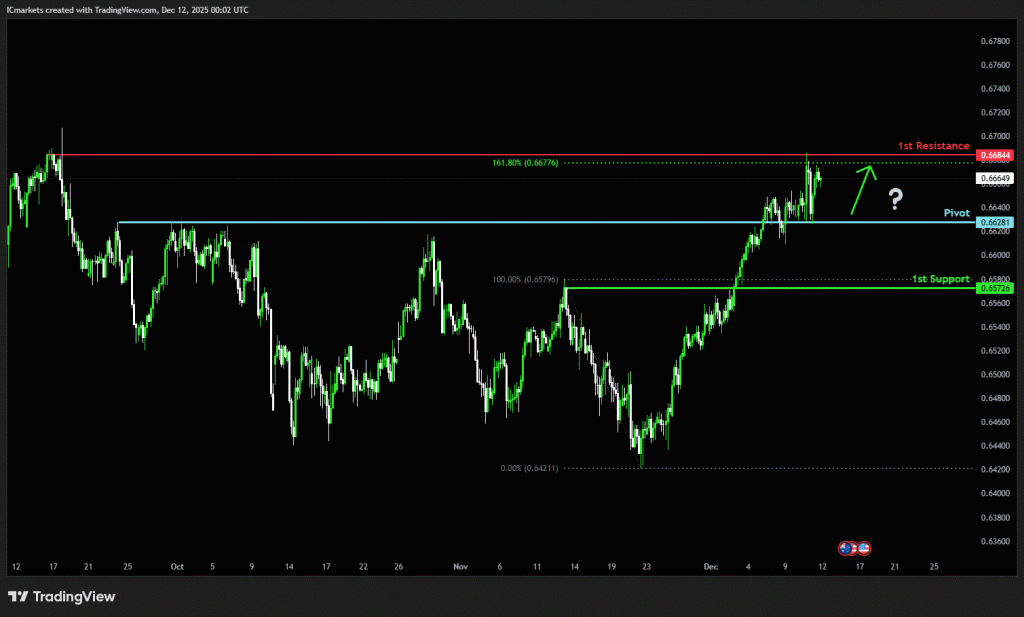Click the red 0.66844 resistance price tag
1024x617 pixels.
[996, 155]
